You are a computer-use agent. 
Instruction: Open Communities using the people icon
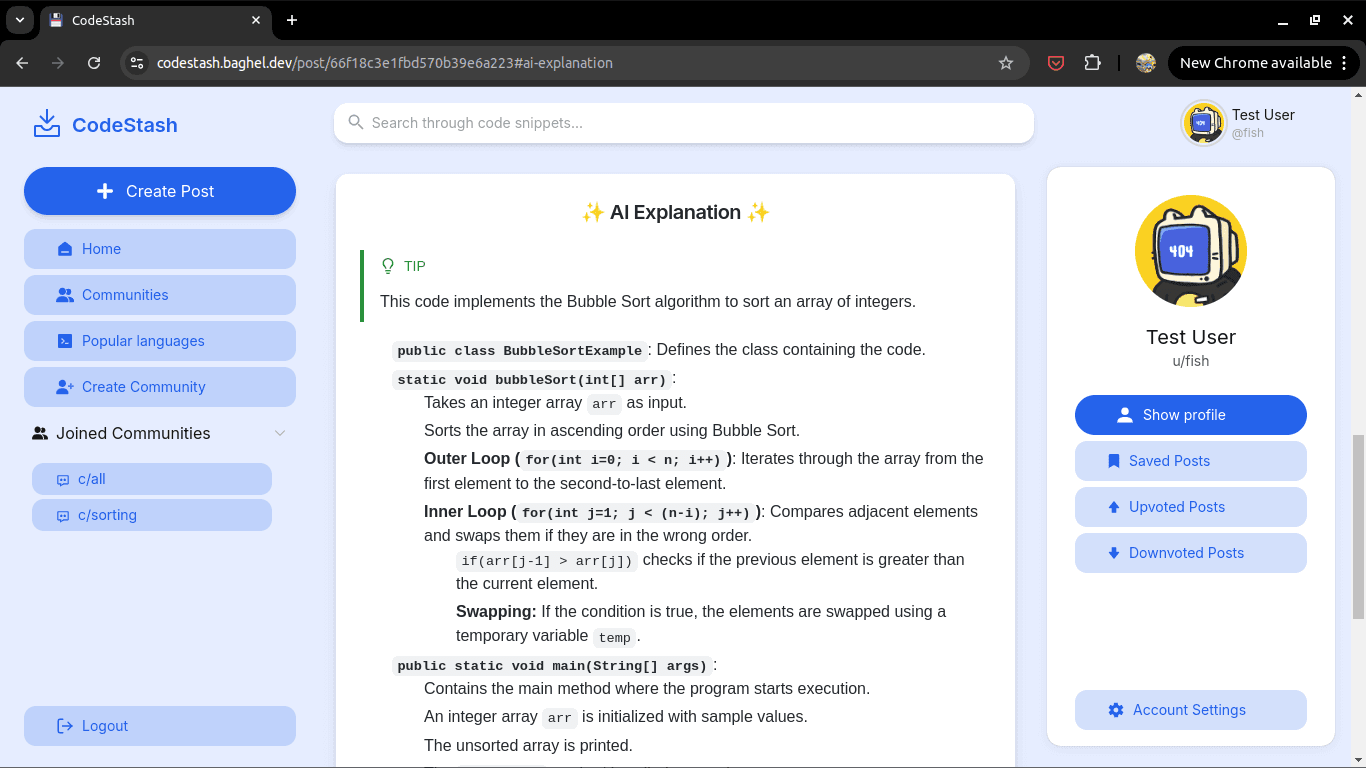pos(64,294)
